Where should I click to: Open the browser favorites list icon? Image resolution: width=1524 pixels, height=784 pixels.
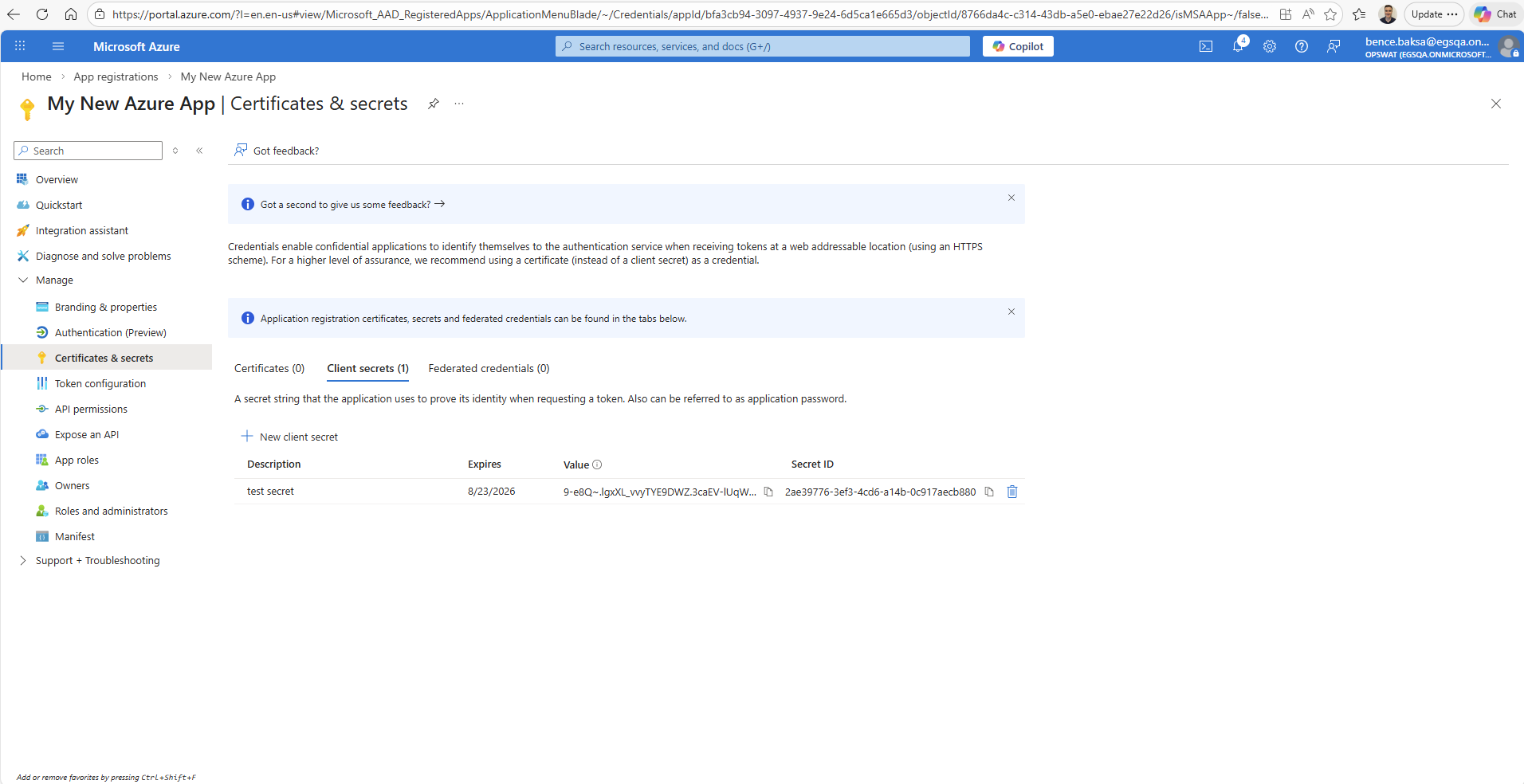click(1359, 14)
